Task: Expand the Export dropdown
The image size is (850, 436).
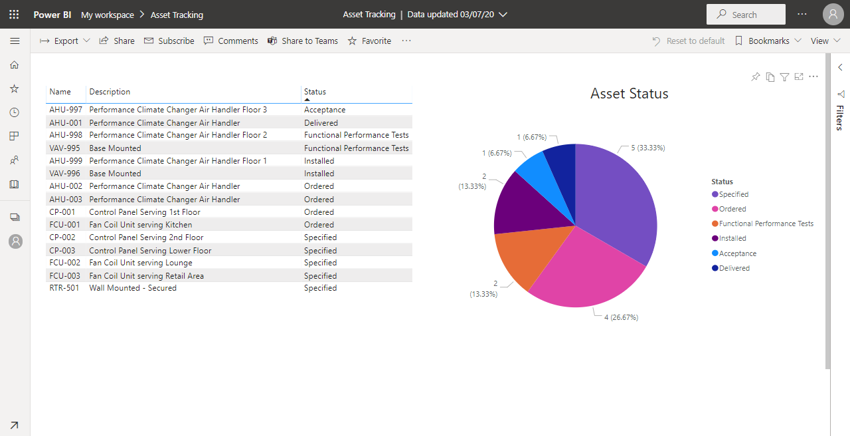Action: pos(65,41)
